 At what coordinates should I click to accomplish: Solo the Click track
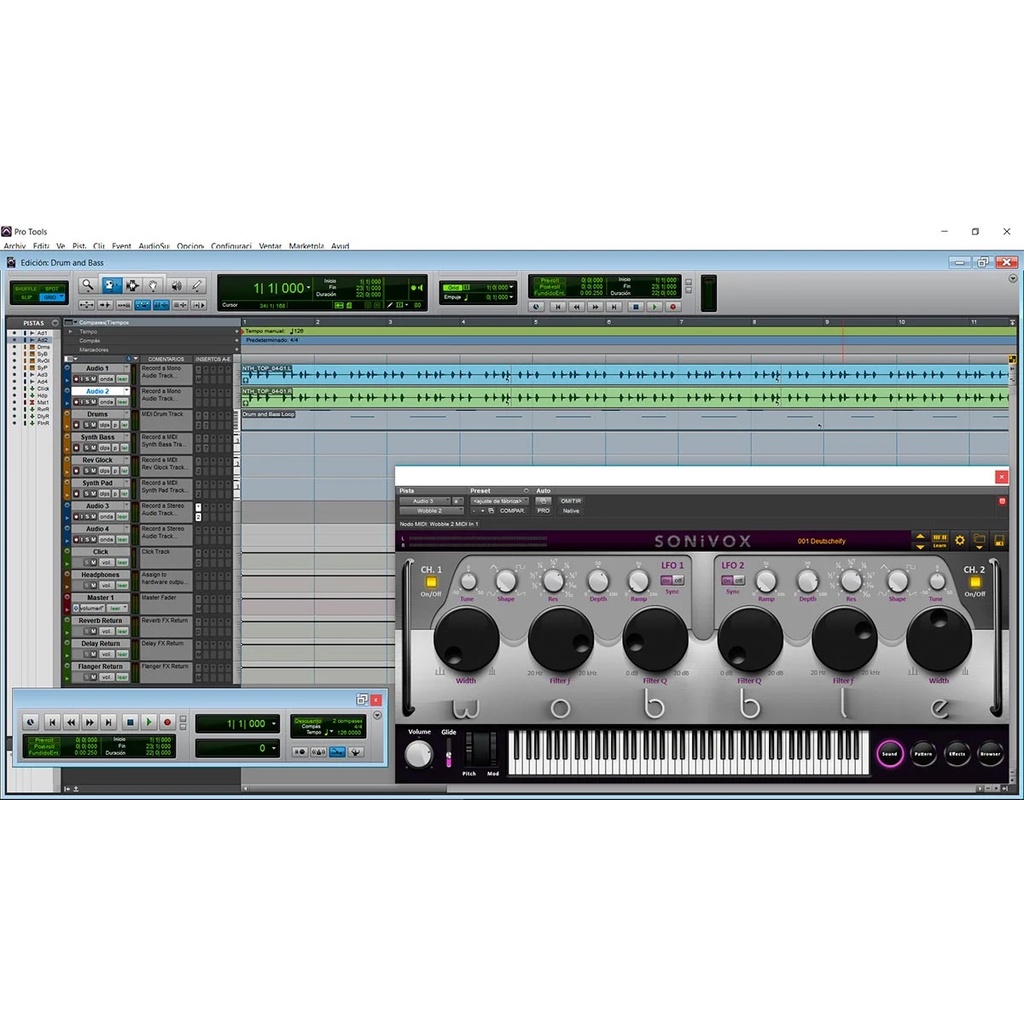click(x=86, y=562)
